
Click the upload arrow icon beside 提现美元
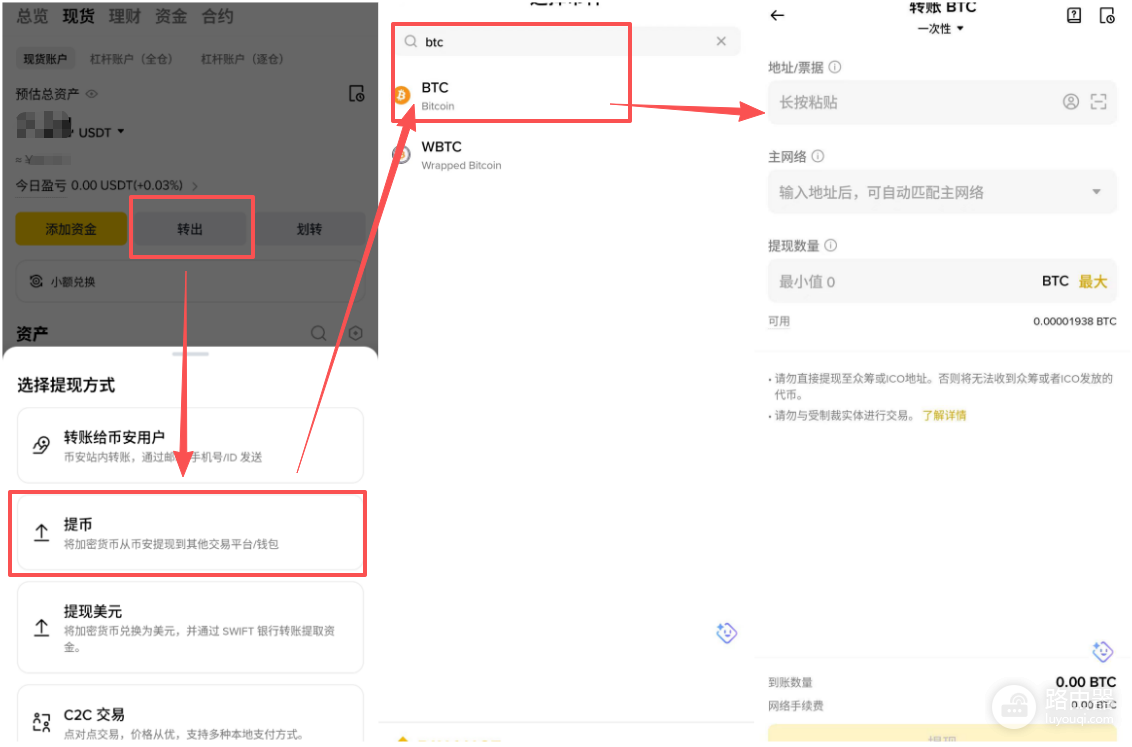41,627
